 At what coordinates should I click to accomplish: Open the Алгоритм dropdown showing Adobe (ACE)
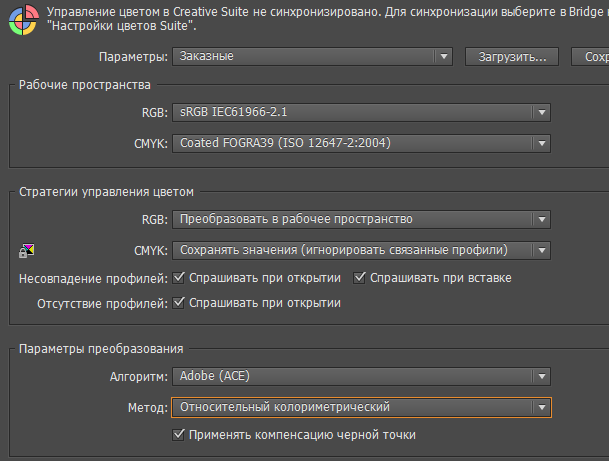[x=361, y=376]
